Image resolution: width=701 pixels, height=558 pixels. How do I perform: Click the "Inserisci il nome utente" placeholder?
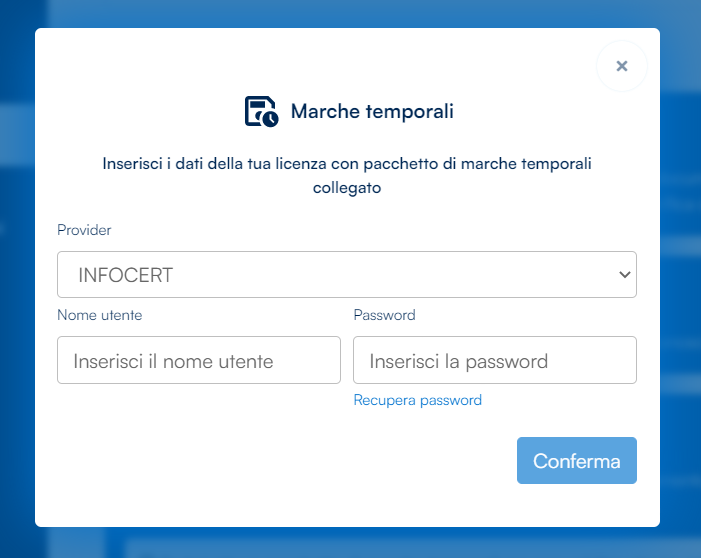173,361
